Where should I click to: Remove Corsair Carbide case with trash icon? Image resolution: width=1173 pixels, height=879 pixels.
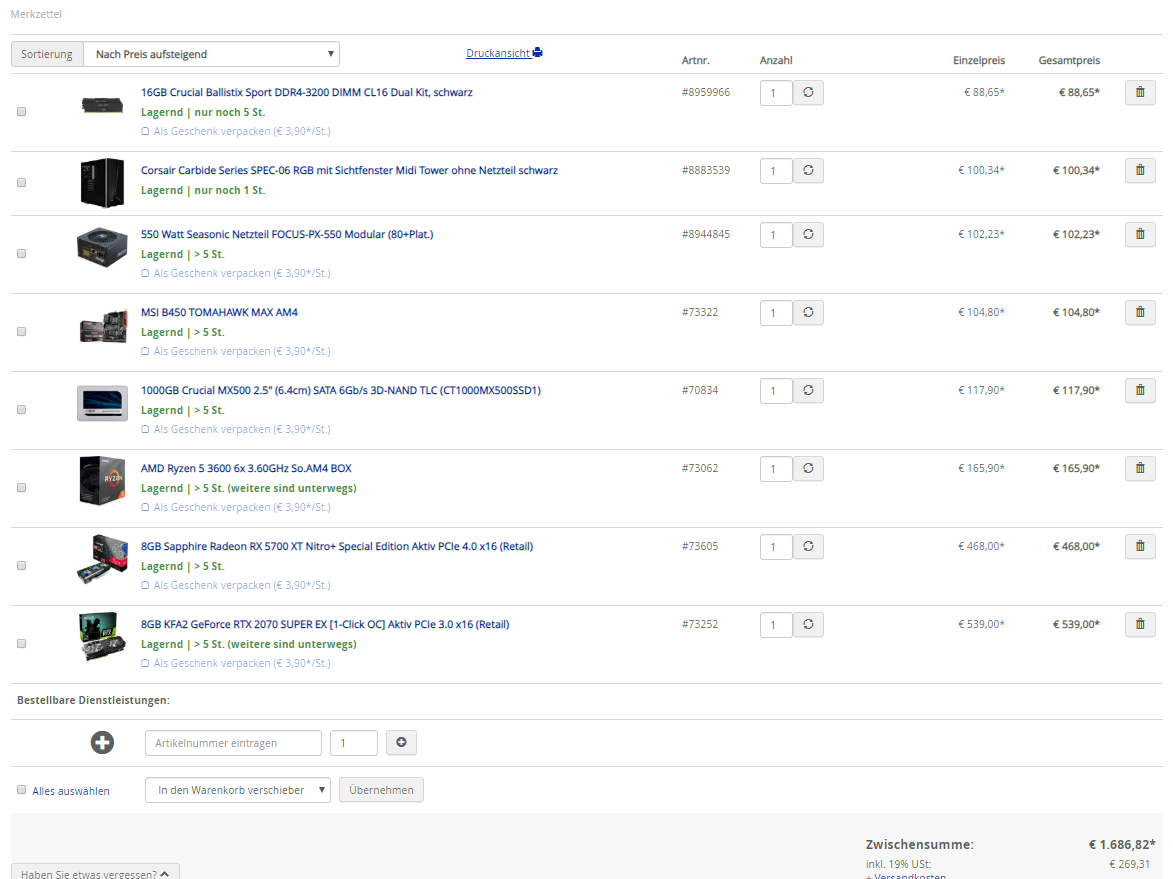click(x=1140, y=170)
